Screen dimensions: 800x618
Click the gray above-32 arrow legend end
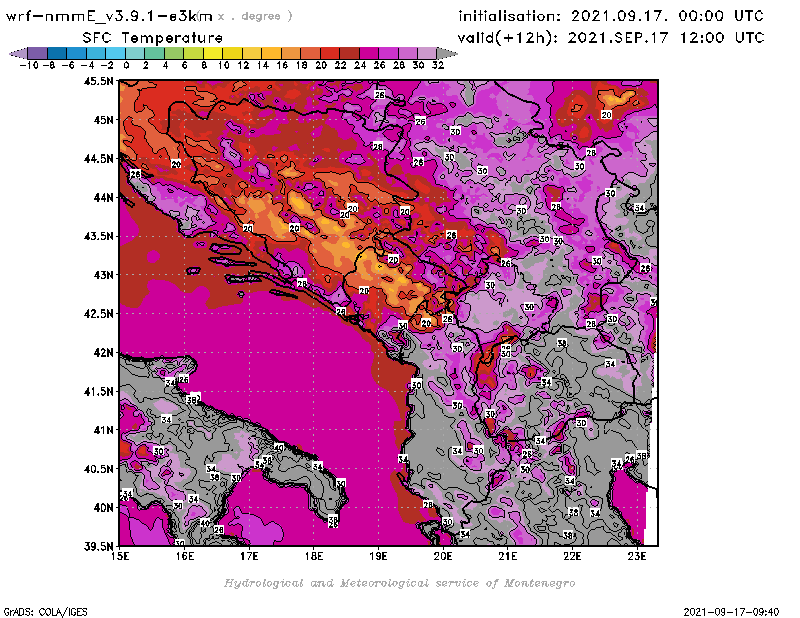(447, 53)
